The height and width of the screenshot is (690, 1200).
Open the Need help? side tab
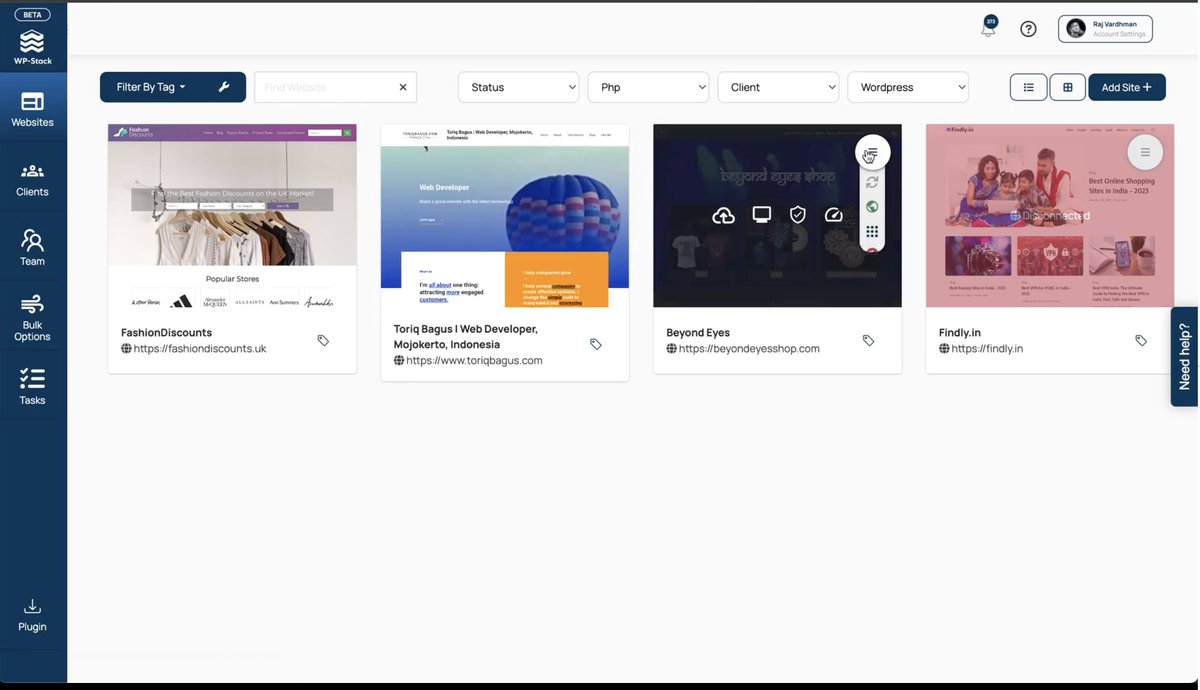1185,356
